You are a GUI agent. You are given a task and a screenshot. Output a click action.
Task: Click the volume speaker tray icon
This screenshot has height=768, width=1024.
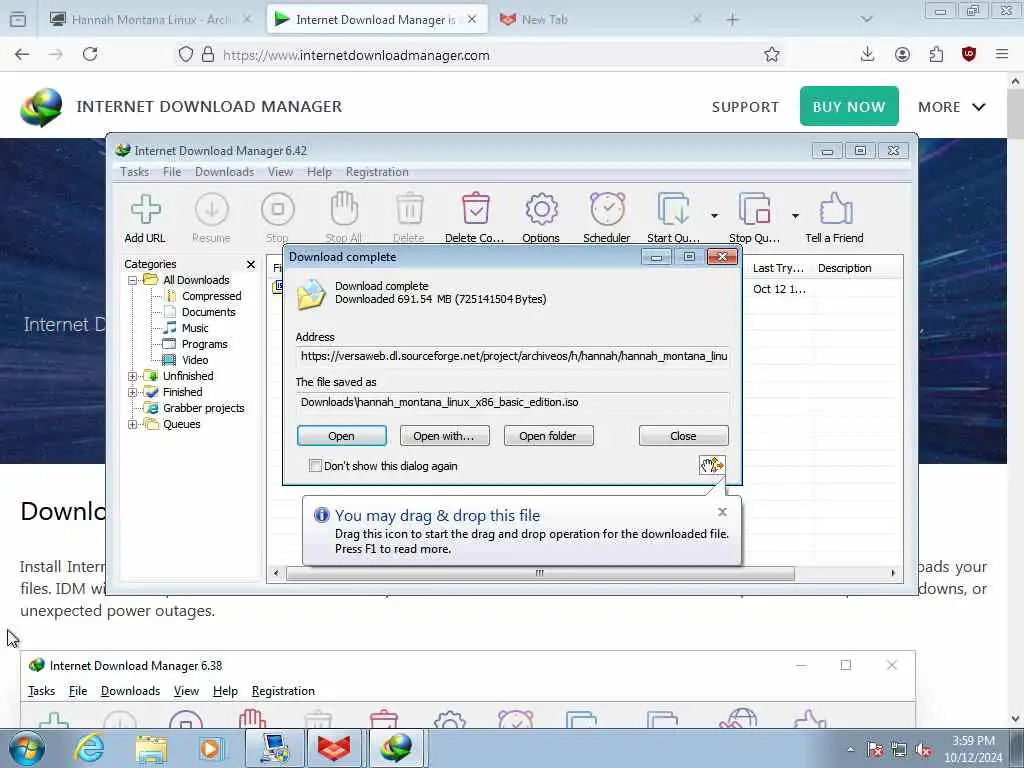[x=923, y=750]
